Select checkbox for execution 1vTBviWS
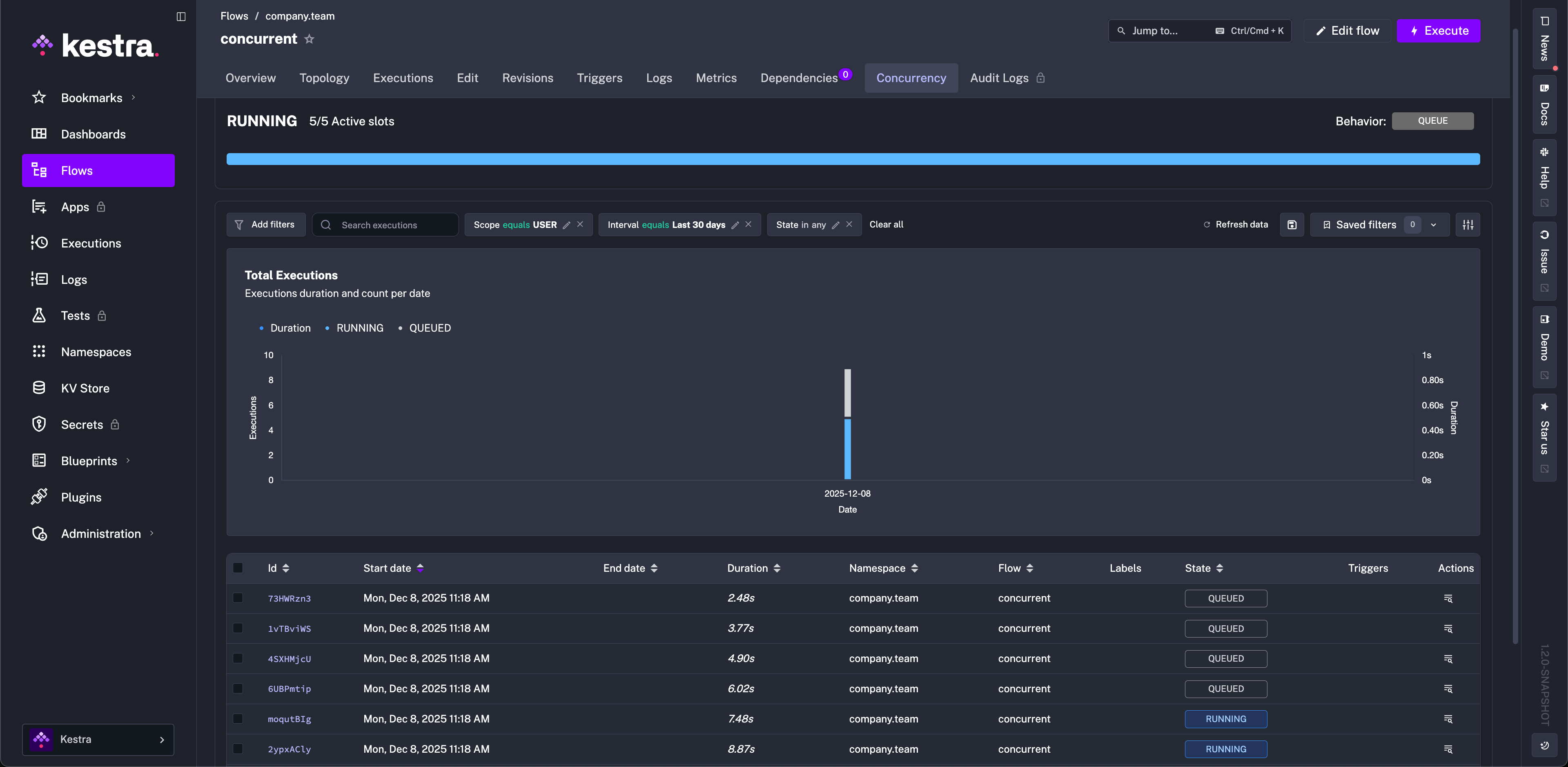The height and width of the screenshot is (767, 1568). point(238,628)
